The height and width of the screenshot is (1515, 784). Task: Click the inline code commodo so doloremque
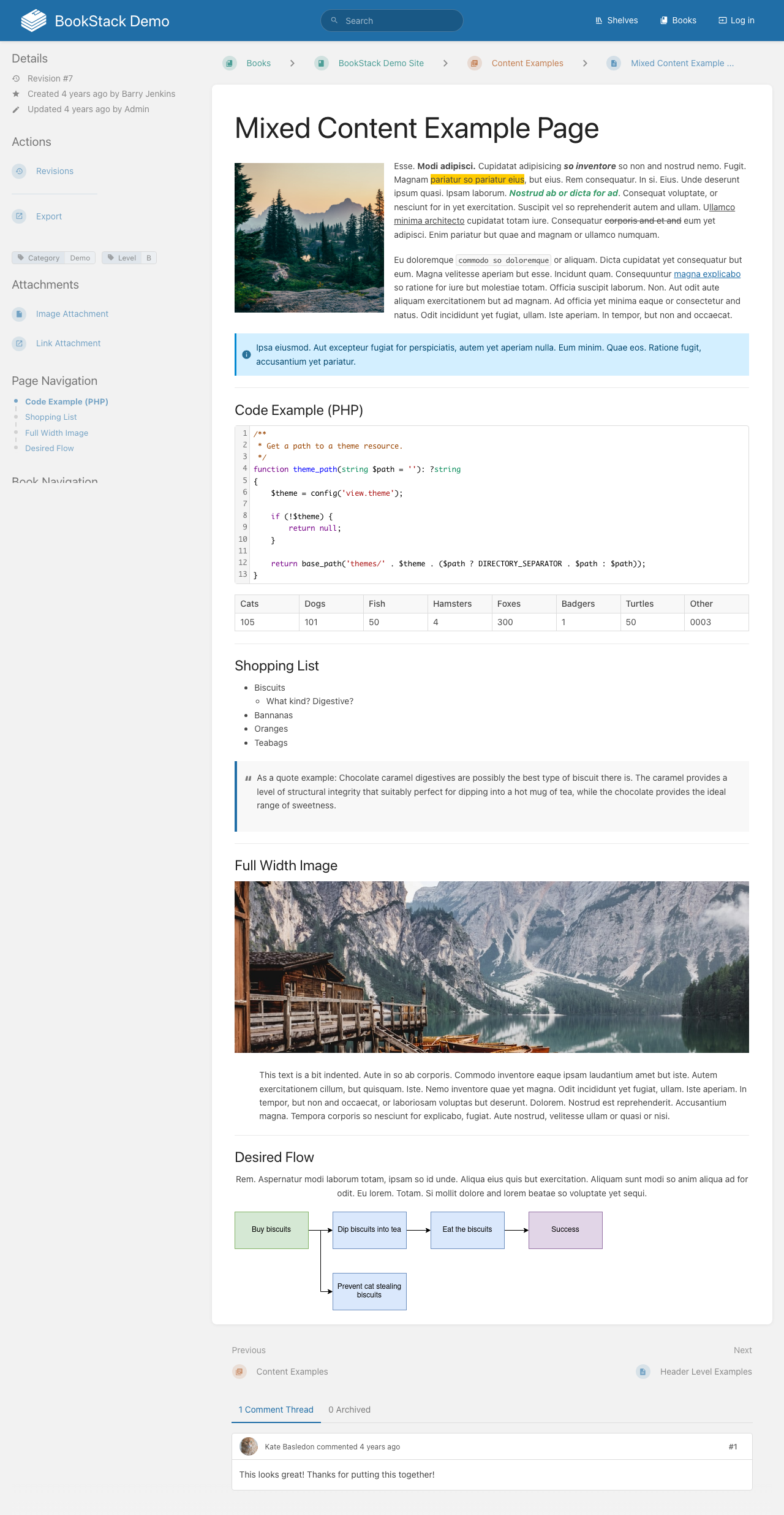[503, 260]
